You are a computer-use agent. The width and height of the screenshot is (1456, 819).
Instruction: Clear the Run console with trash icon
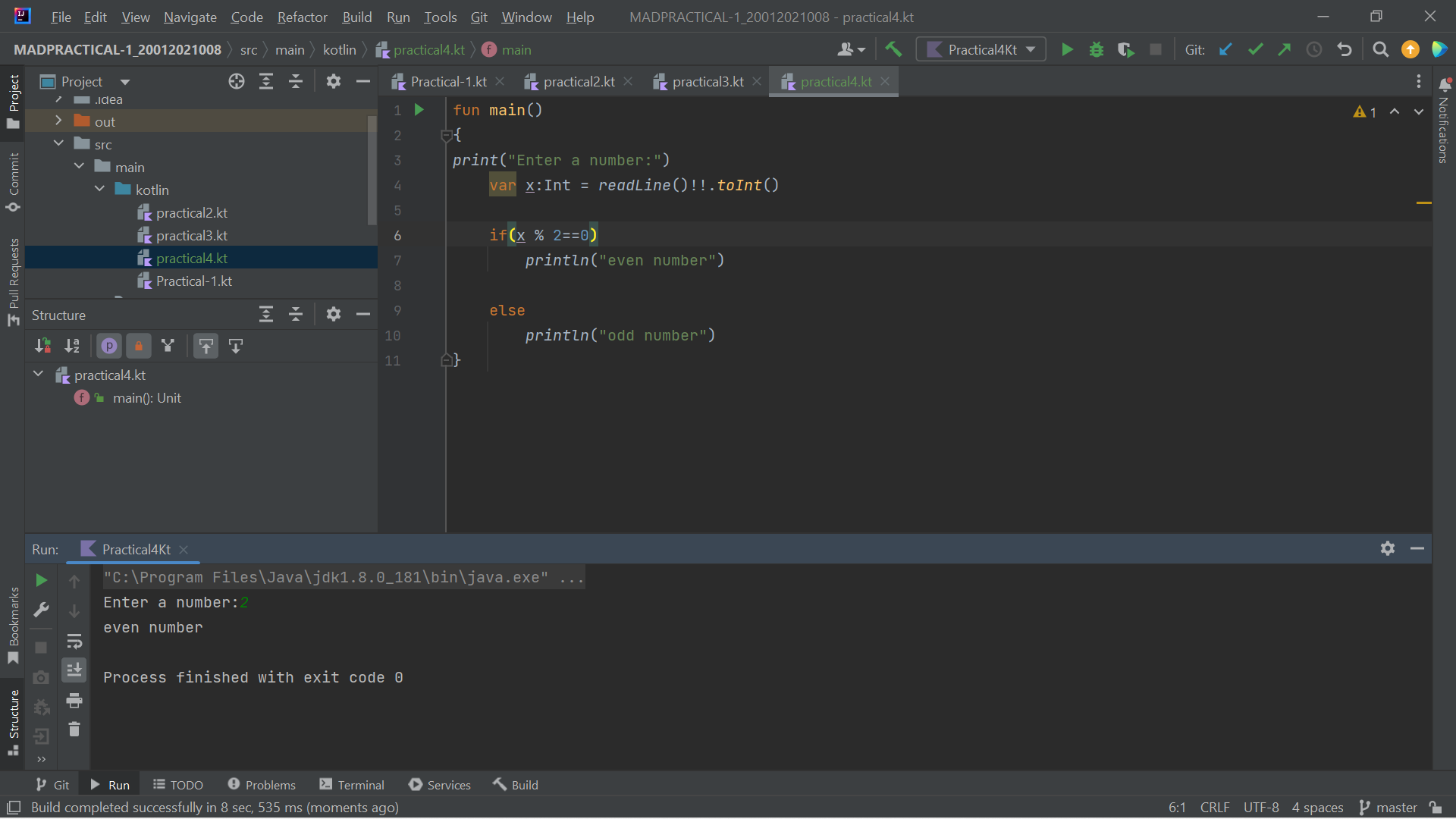click(x=74, y=730)
